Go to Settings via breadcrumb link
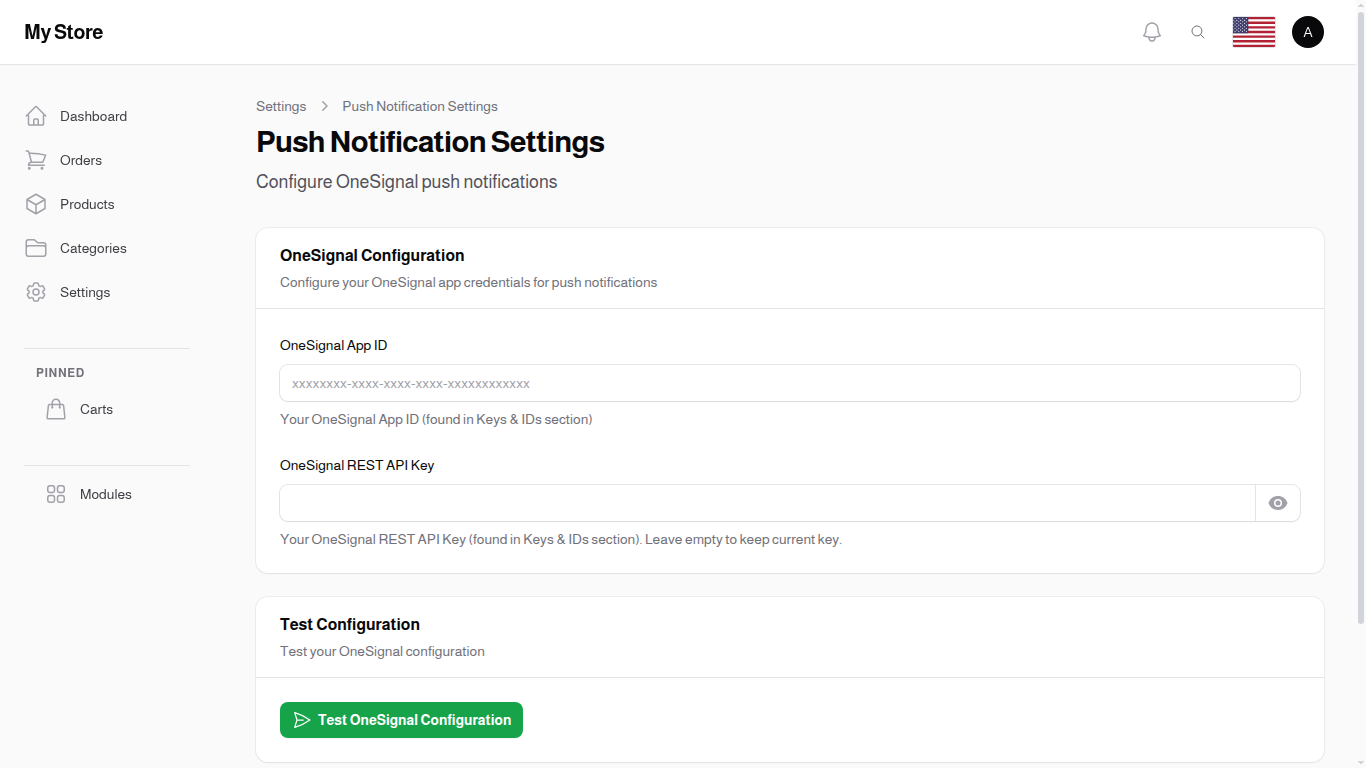The height and width of the screenshot is (768, 1366). tap(281, 106)
